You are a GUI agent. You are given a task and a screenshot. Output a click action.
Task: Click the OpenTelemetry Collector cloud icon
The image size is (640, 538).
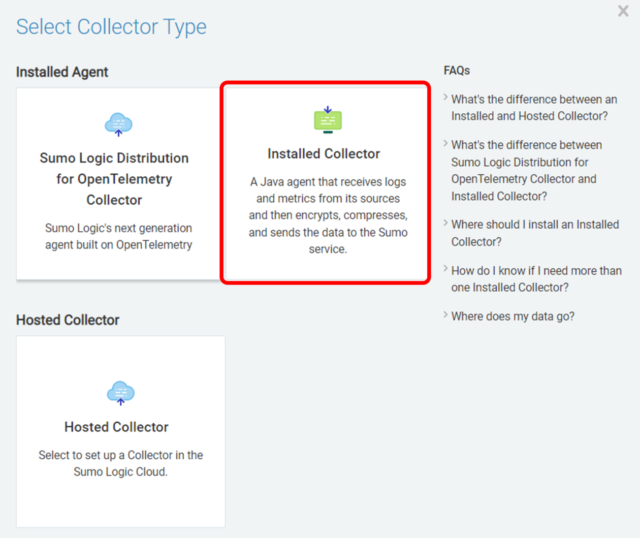(118, 124)
